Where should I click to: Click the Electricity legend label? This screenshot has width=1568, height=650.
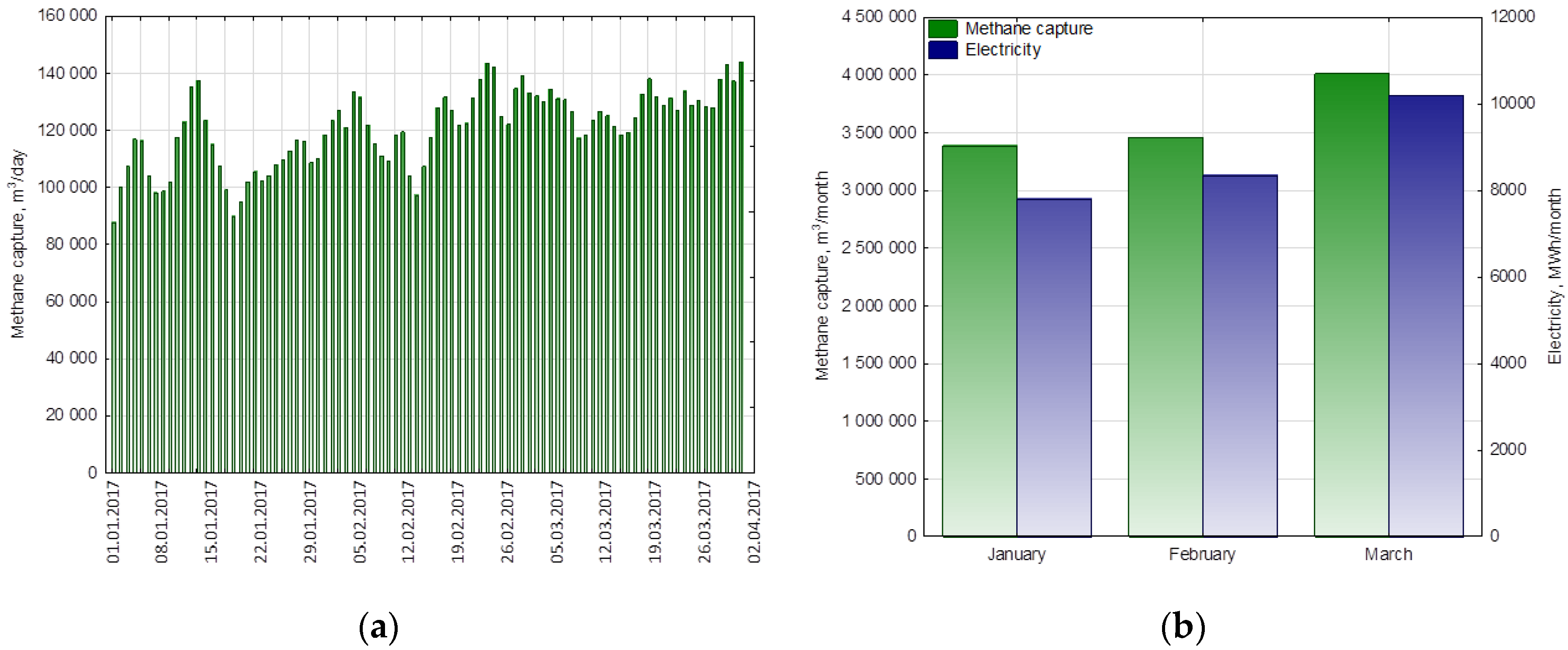click(x=1003, y=50)
